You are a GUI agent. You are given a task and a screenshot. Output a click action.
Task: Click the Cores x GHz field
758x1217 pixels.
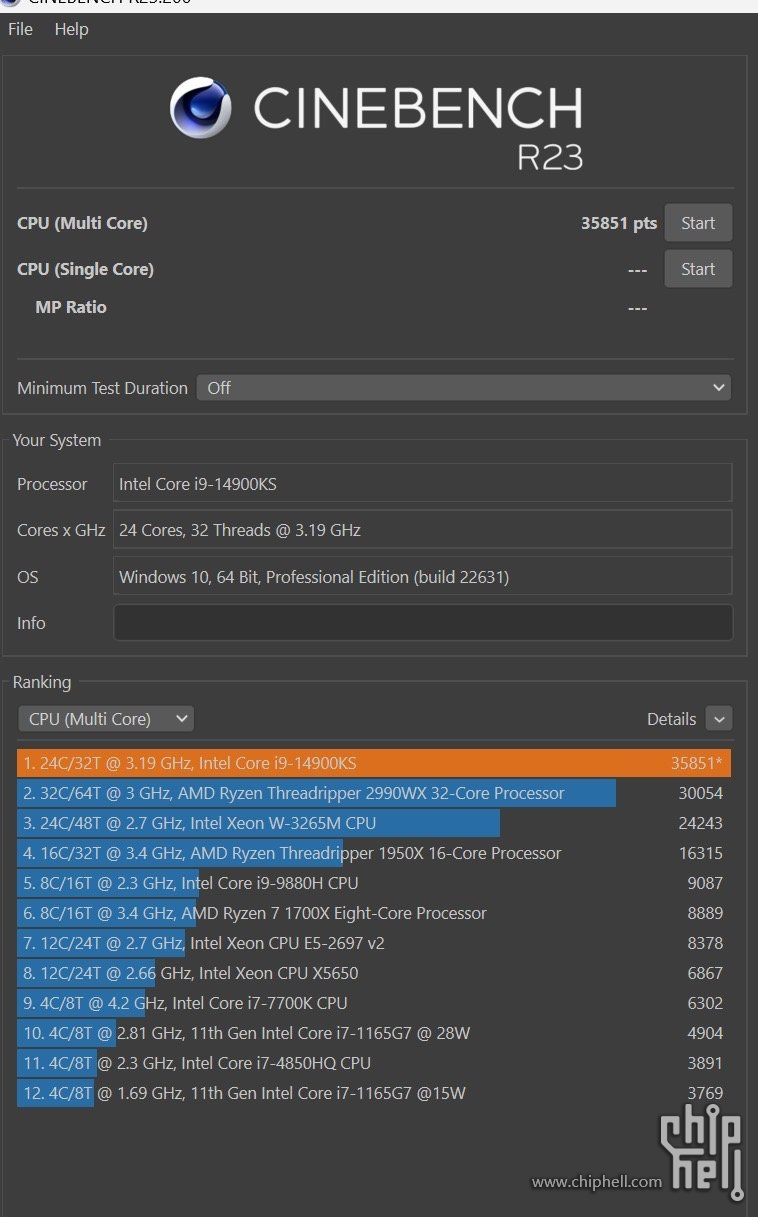pyautogui.click(x=423, y=530)
